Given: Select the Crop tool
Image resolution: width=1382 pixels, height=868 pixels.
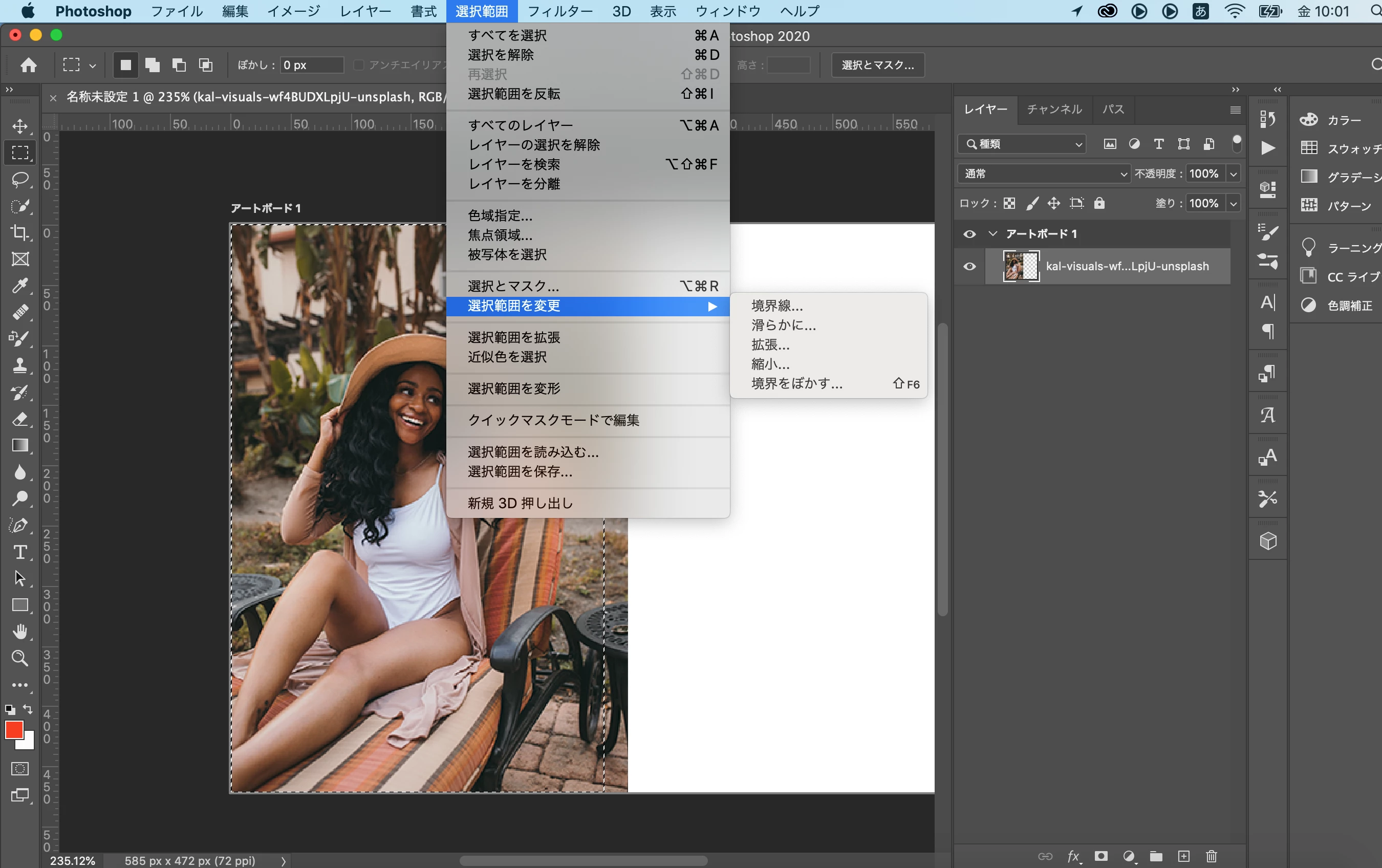Looking at the screenshot, I should pos(20,232).
